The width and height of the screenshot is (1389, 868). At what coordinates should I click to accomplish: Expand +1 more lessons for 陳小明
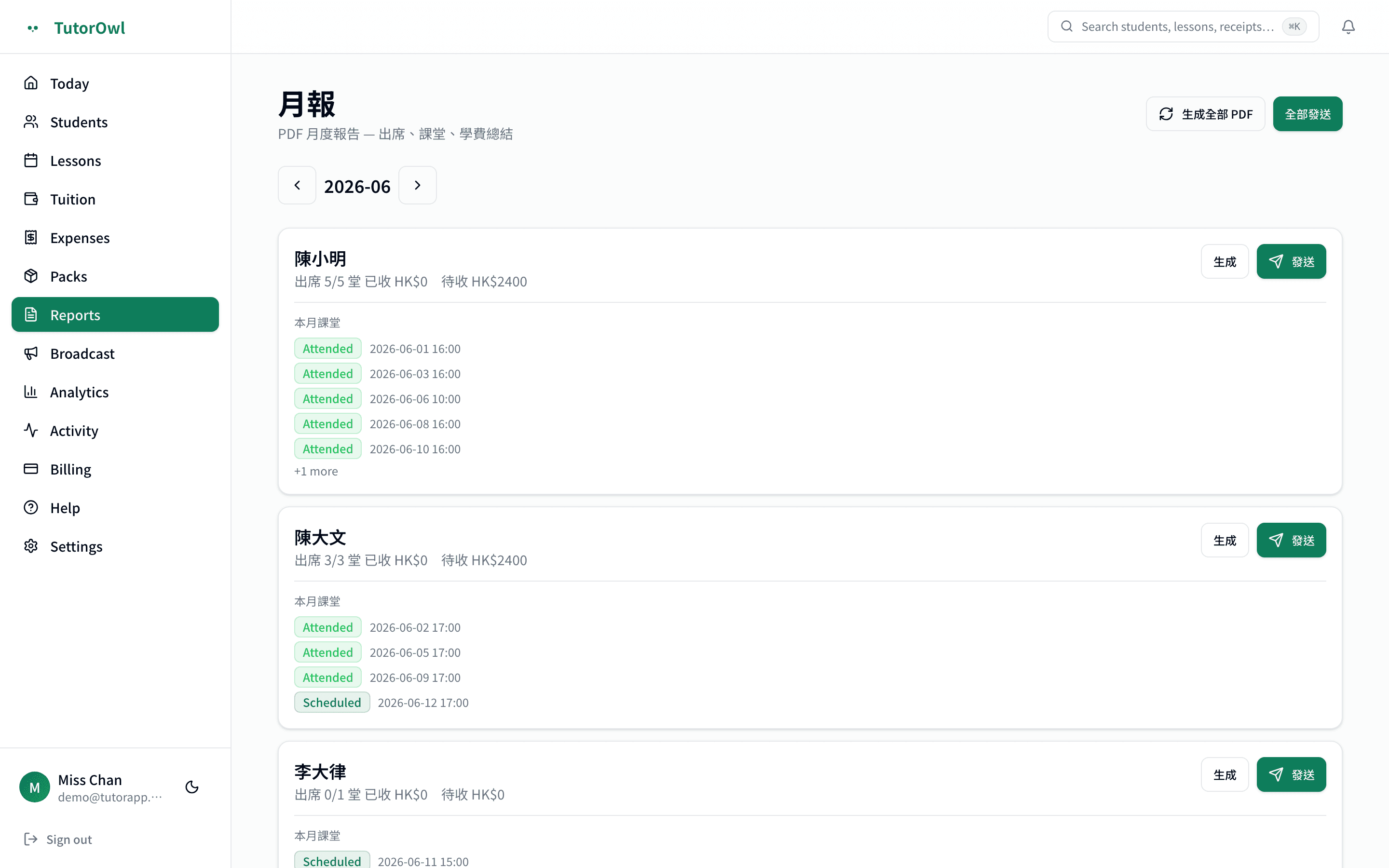316,471
